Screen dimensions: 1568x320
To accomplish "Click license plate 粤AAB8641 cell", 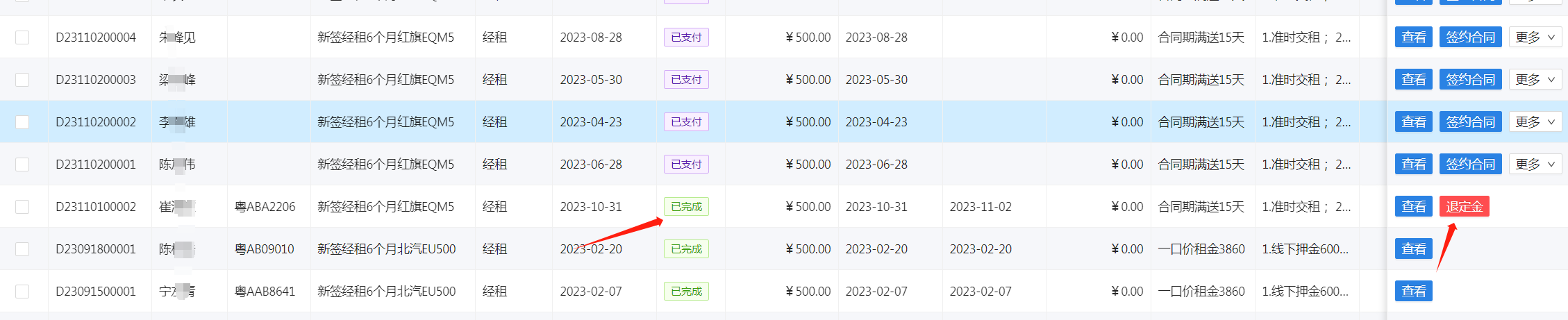I will click(265, 292).
